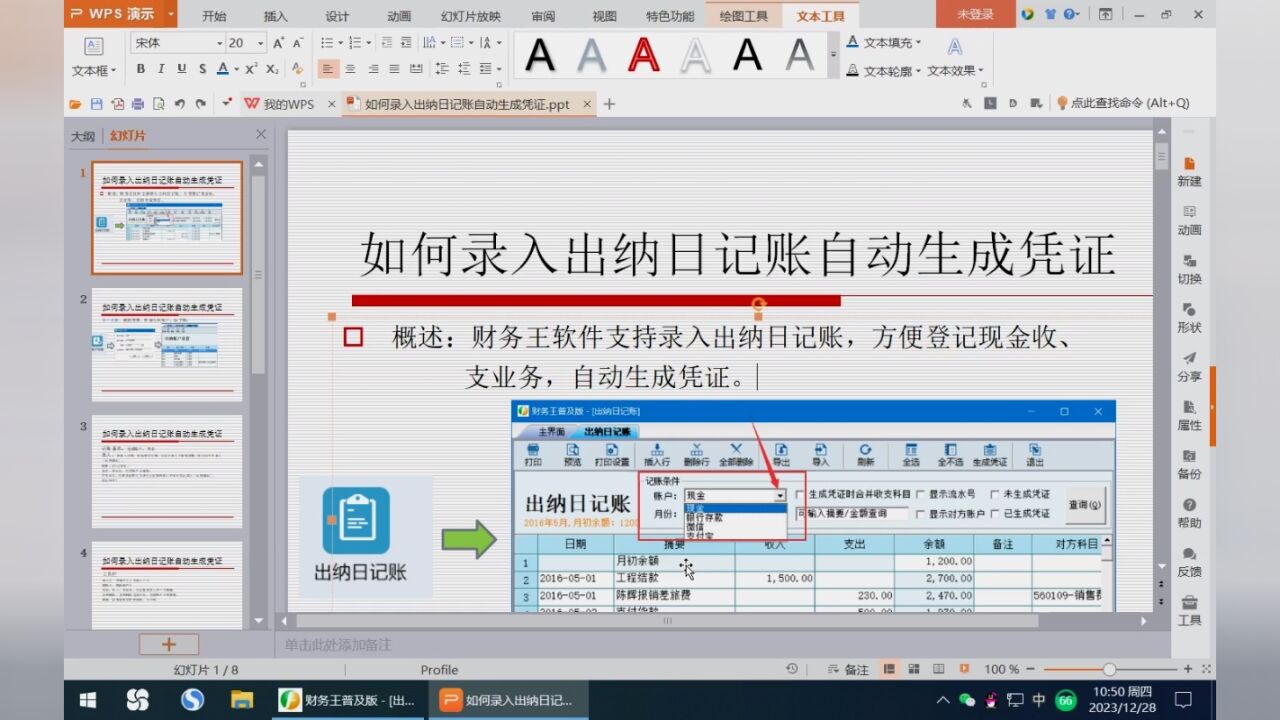Expand the WordArt styles gallery
The image size is (1280, 720).
(x=834, y=56)
